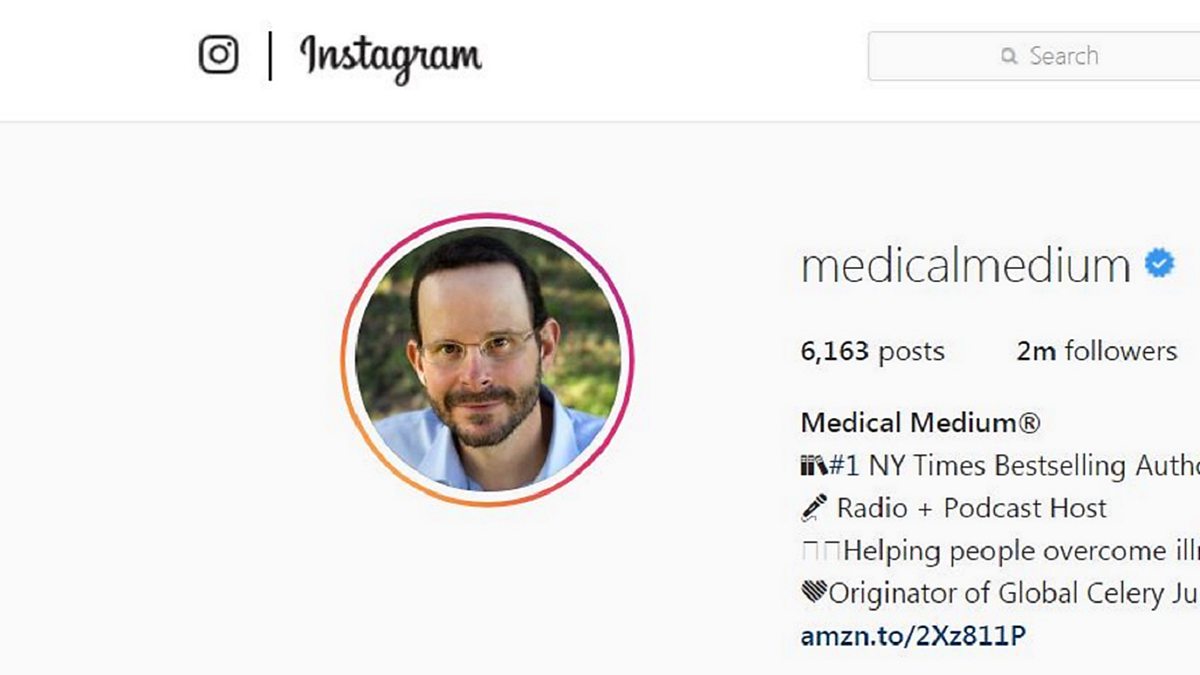1200x675 pixels.
Task: Click the microphone emoji before Radio
Action: point(814,508)
